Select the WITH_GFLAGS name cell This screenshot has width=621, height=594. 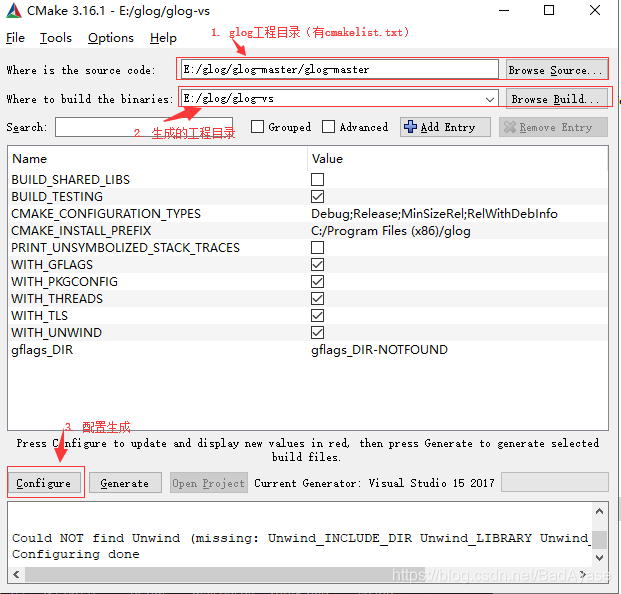click(52, 265)
